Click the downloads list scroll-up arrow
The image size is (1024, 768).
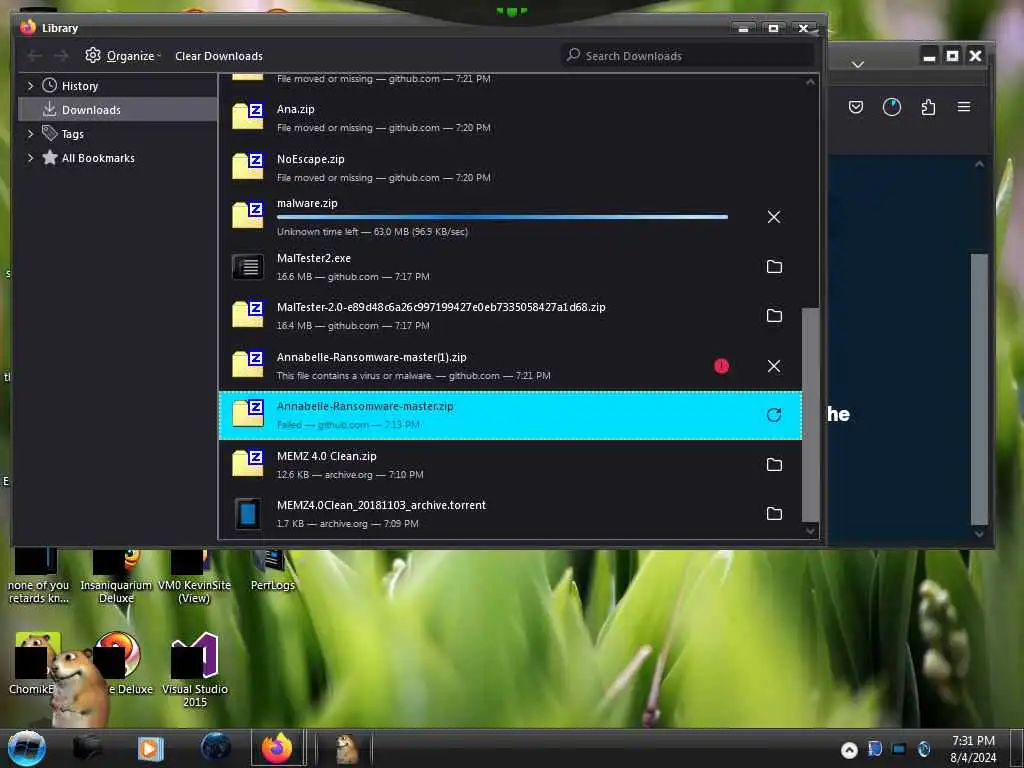[x=810, y=82]
